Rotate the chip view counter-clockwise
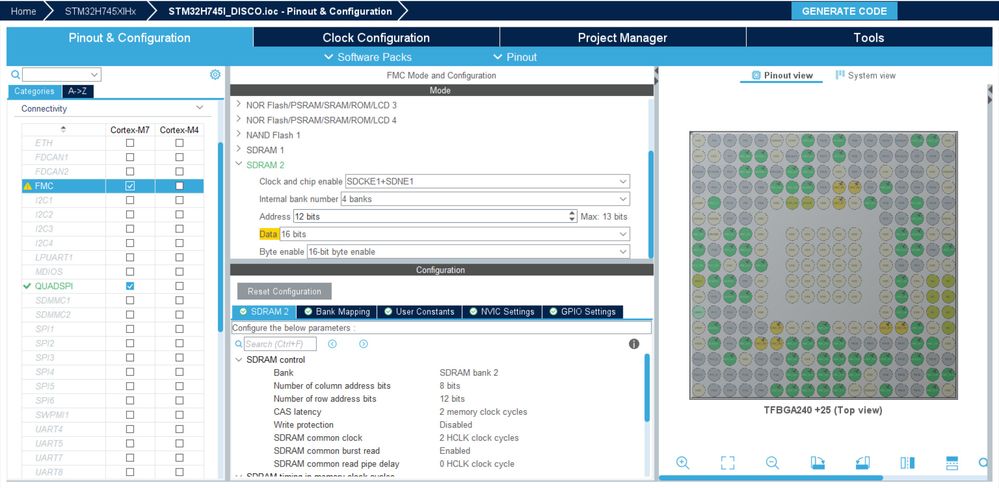 tap(862, 463)
